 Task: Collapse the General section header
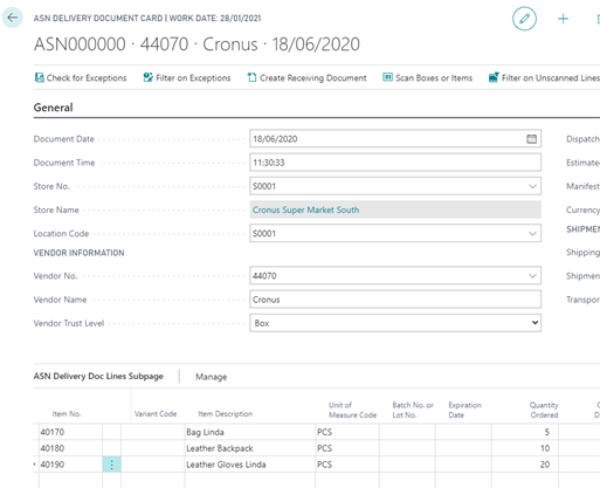(53, 107)
